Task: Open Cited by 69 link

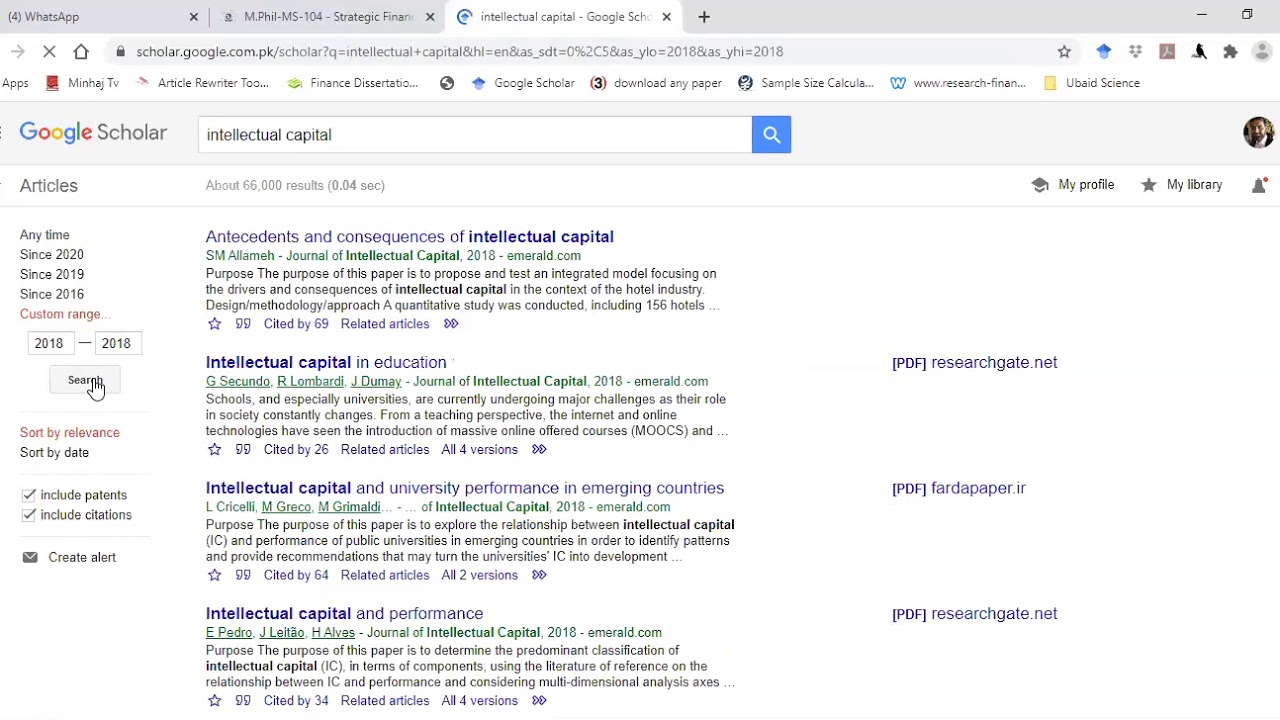Action: (296, 324)
